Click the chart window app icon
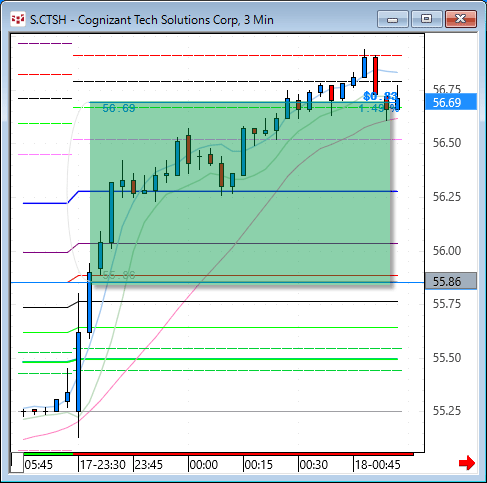This screenshot has width=487, height=483. 18,19
